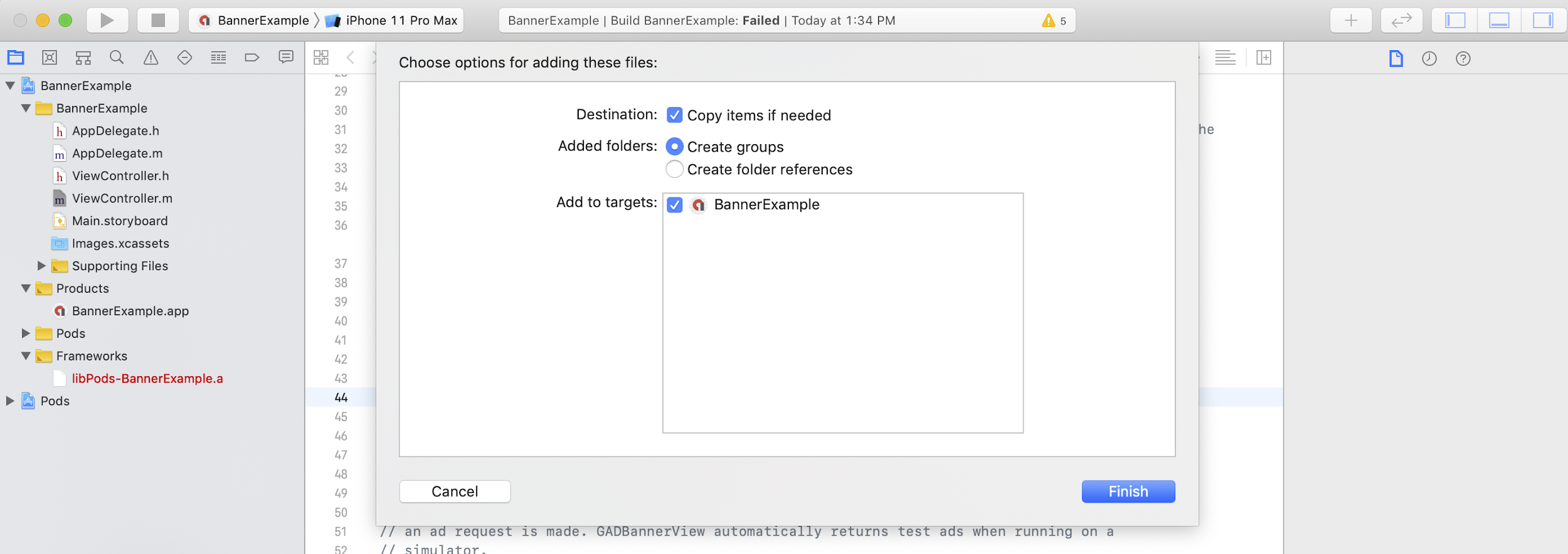Select iPhone 11 Pro Max destination
The image size is (1568, 554).
click(401, 21)
